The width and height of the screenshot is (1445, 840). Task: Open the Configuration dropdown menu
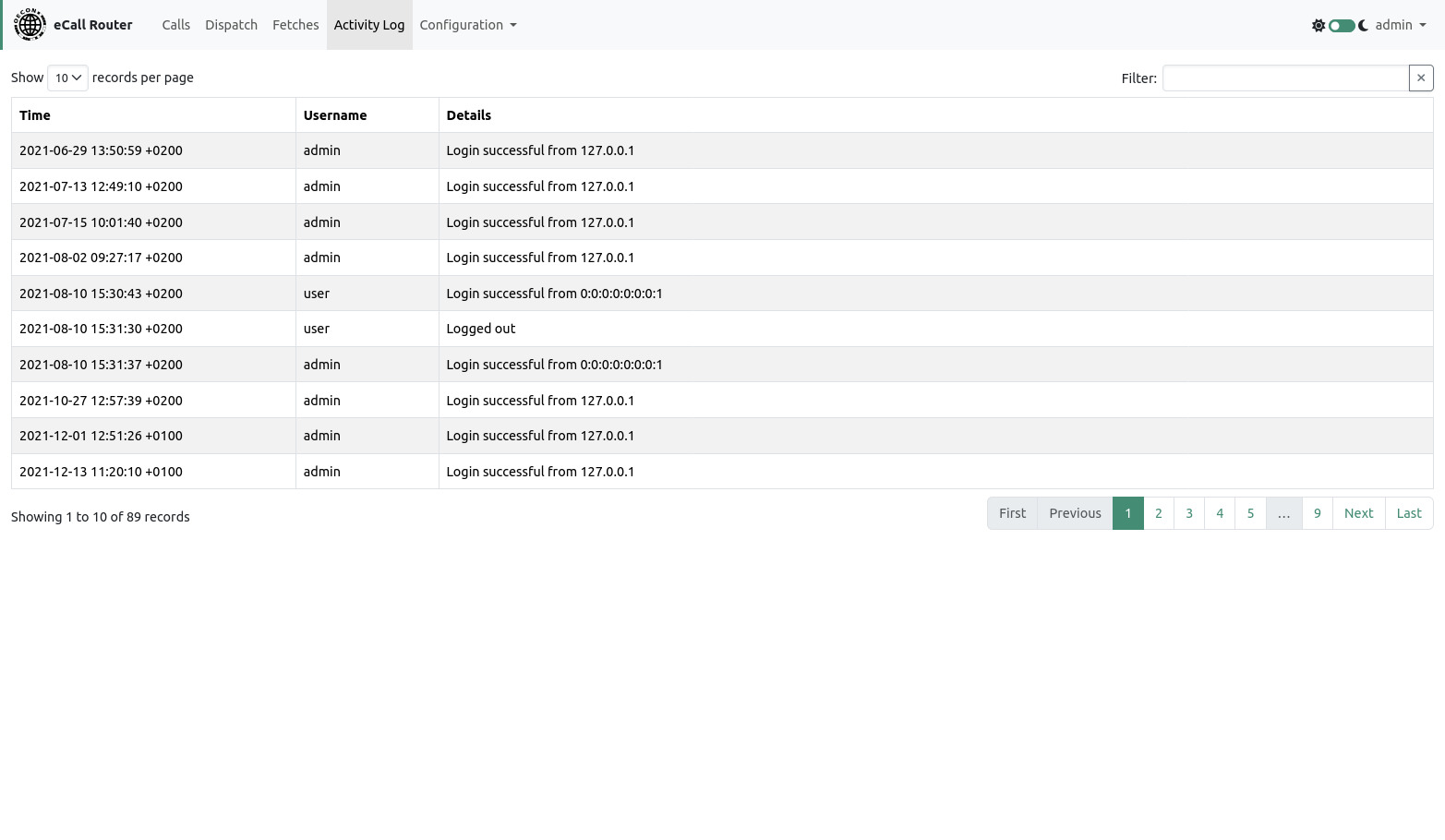click(467, 25)
